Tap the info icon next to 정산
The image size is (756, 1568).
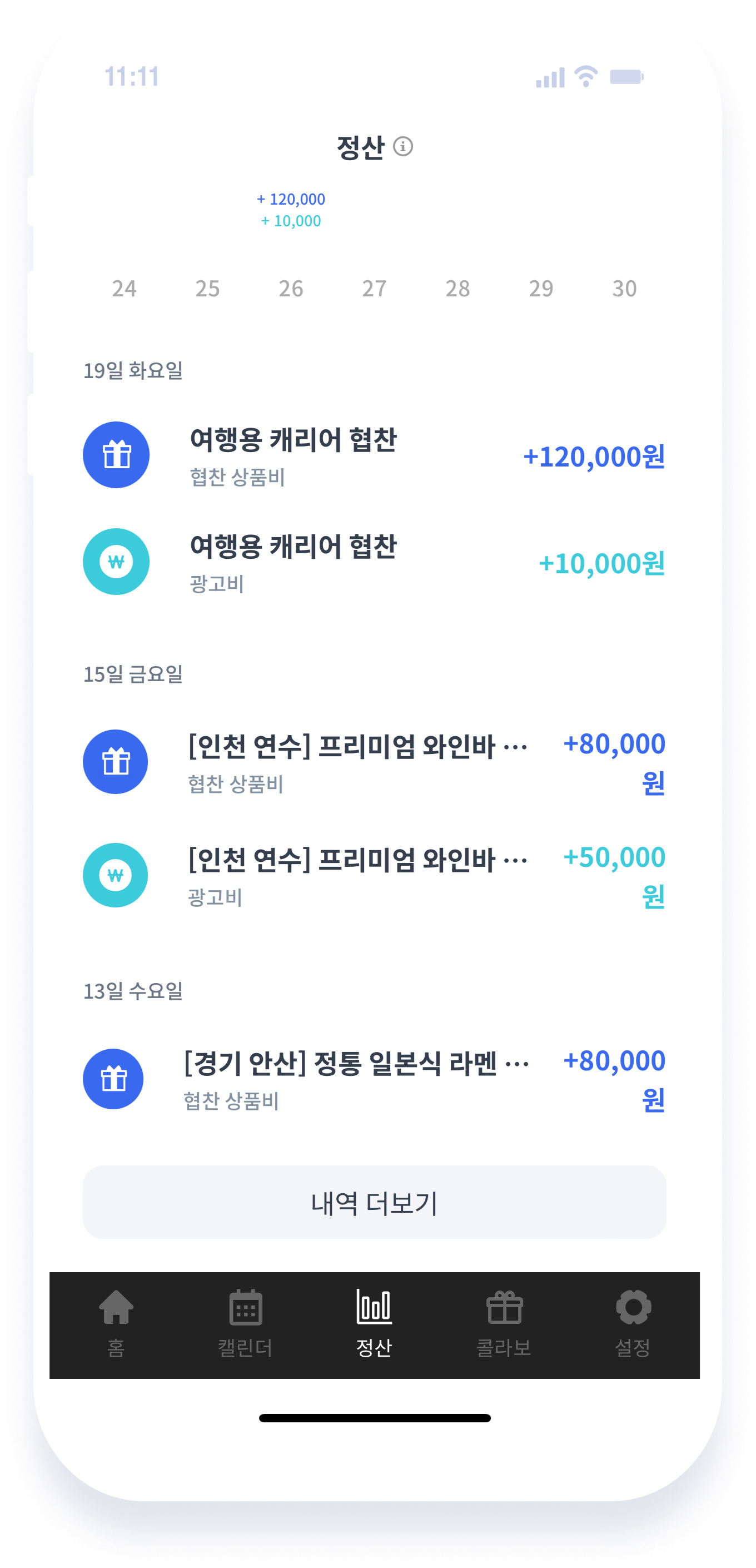[403, 146]
